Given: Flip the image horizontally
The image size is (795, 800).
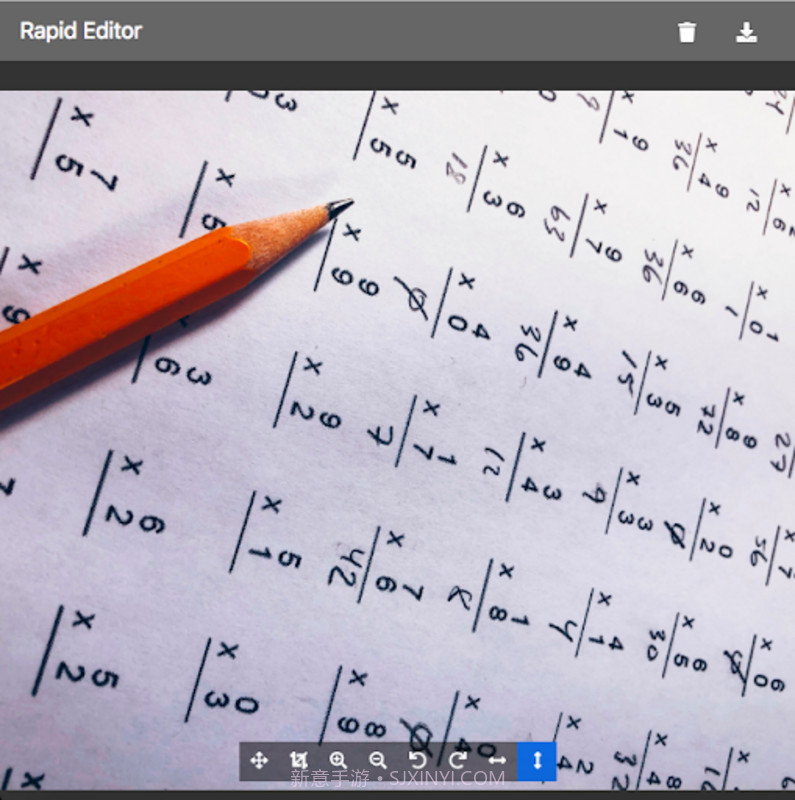Looking at the screenshot, I should click(x=497, y=761).
